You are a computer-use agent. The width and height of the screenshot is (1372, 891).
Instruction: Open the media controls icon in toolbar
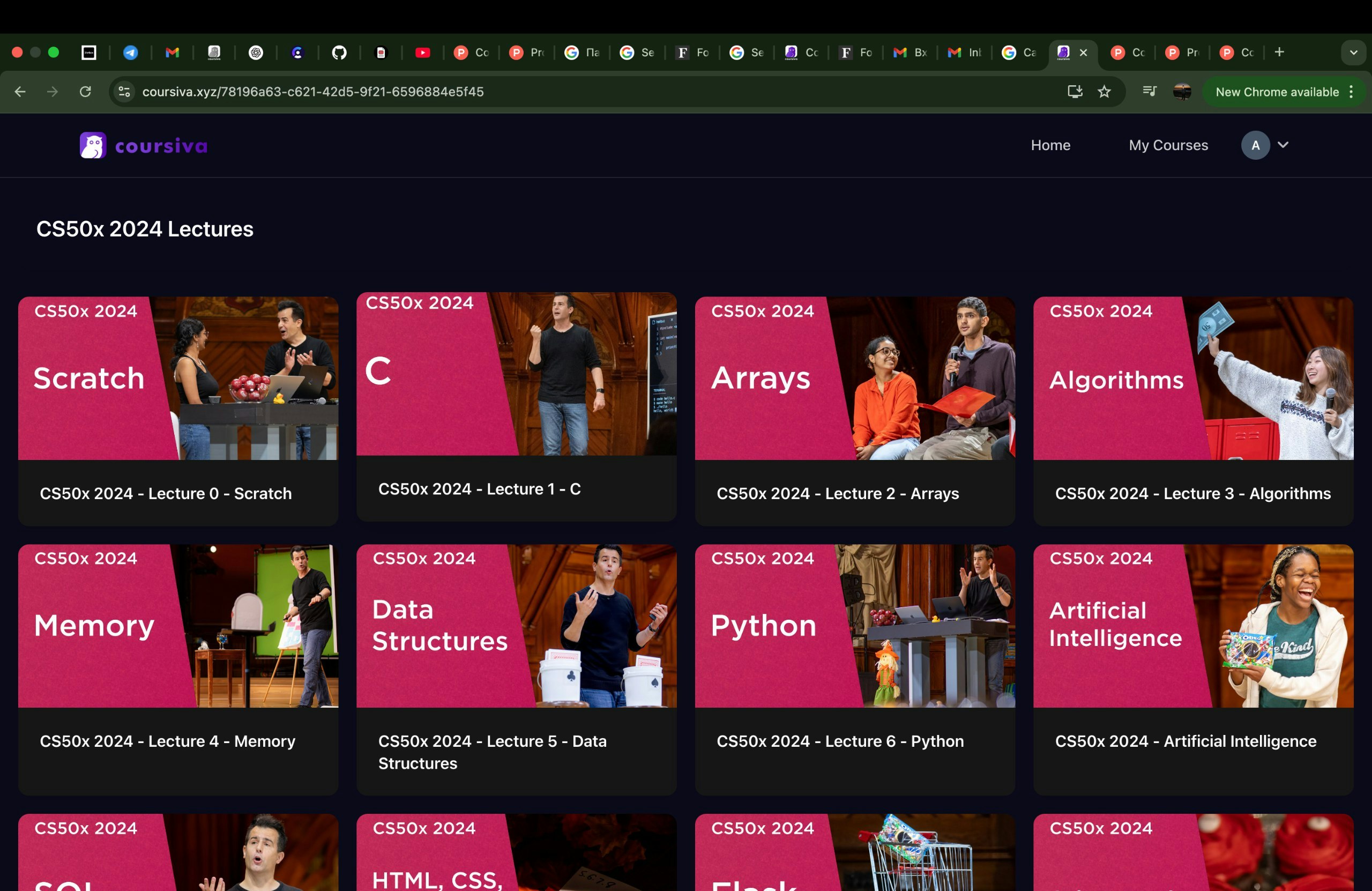1149,92
